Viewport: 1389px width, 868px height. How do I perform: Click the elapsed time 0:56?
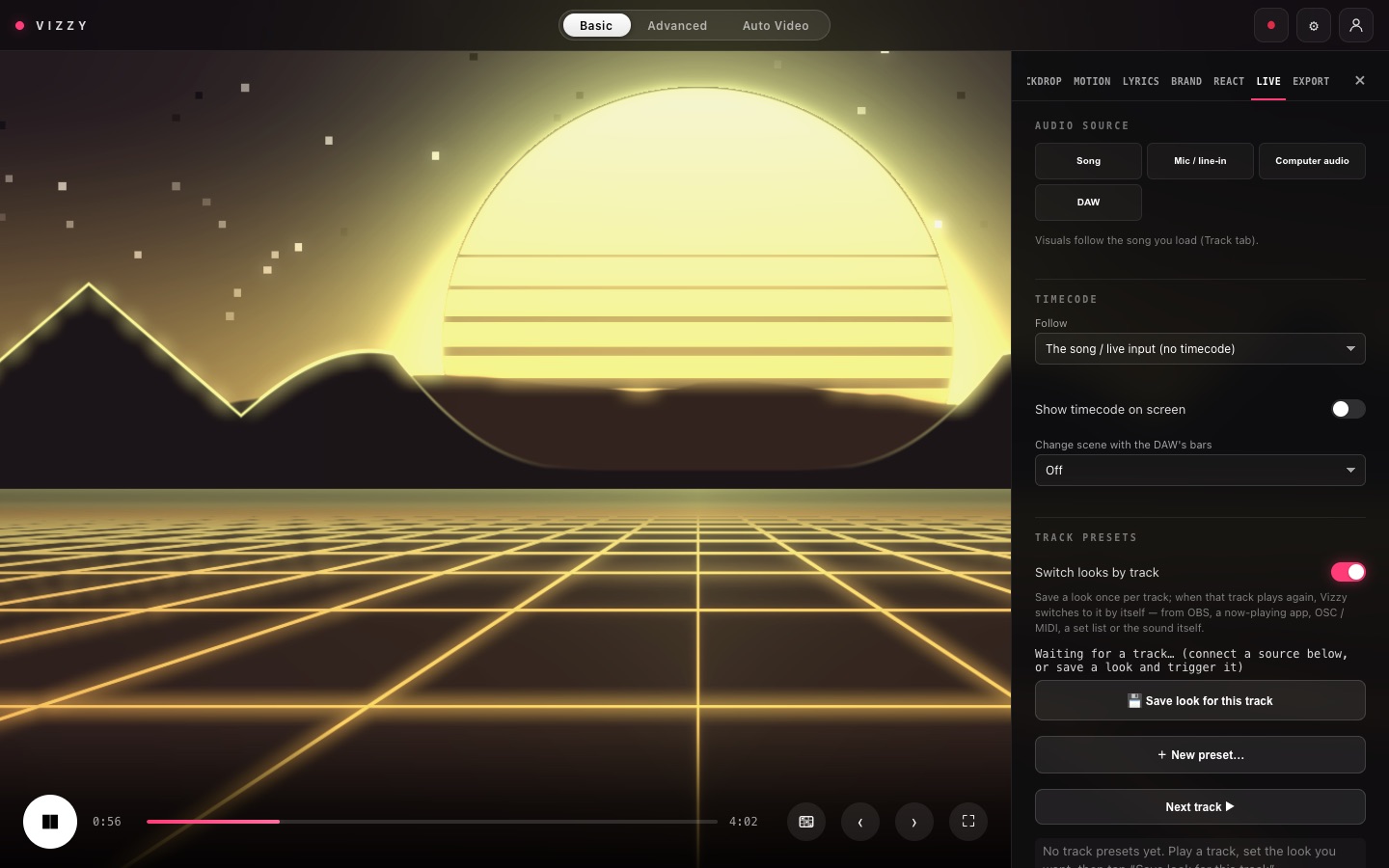pyautogui.click(x=107, y=822)
